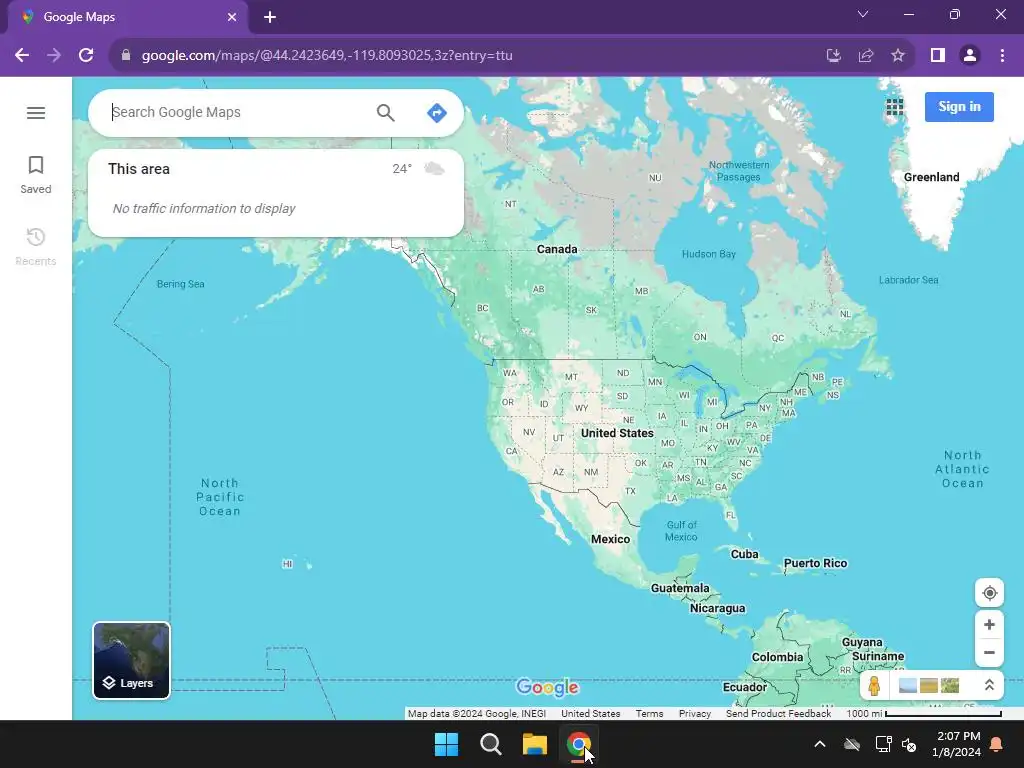The image size is (1024, 768).
Task: Click the Canada label on map
Action: [557, 249]
